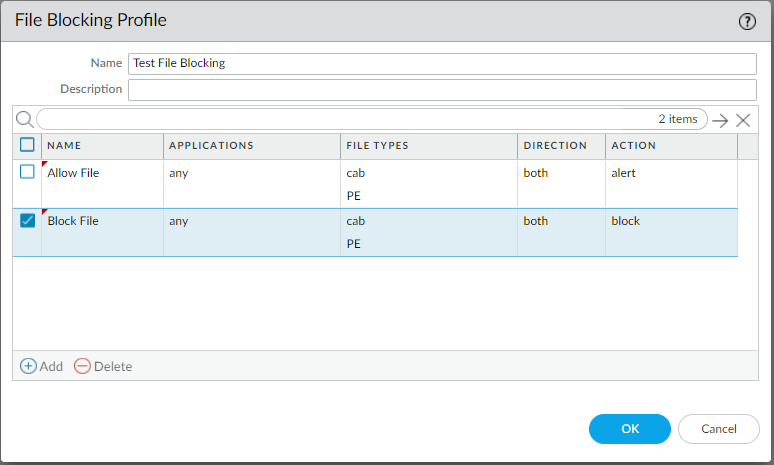Click the File Types column header
This screenshot has height=465, width=774.
click(428, 146)
